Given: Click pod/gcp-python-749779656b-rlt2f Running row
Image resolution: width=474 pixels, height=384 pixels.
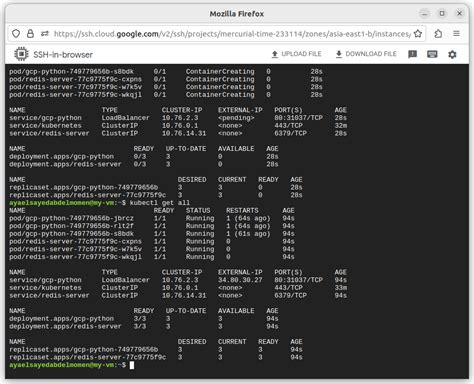Looking at the screenshot, I should (152, 226).
